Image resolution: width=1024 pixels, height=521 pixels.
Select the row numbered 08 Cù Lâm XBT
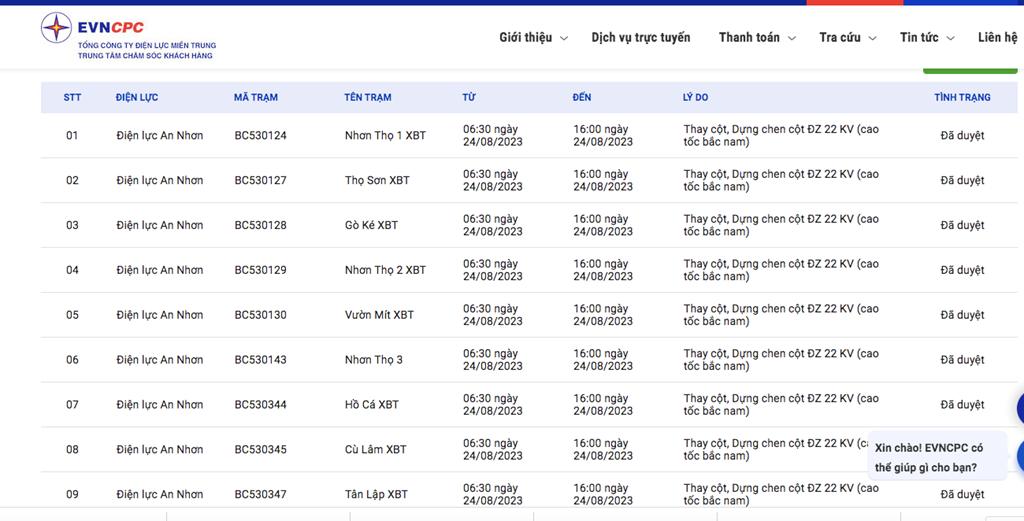(x=529, y=450)
